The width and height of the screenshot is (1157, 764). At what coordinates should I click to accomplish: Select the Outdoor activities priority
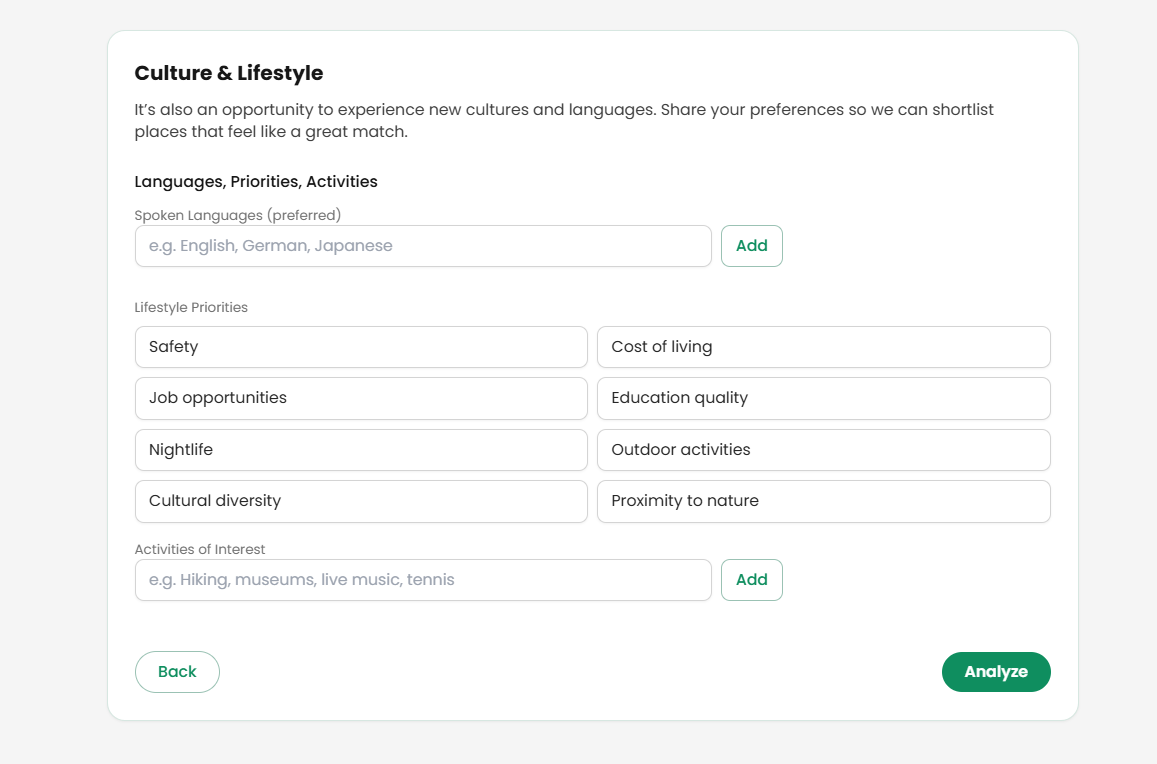[823, 450]
